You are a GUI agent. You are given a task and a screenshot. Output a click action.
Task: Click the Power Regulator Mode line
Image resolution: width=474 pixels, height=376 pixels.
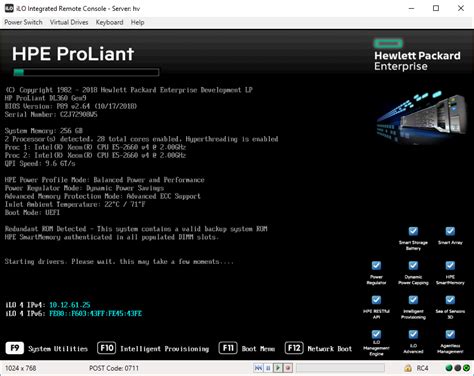point(84,188)
